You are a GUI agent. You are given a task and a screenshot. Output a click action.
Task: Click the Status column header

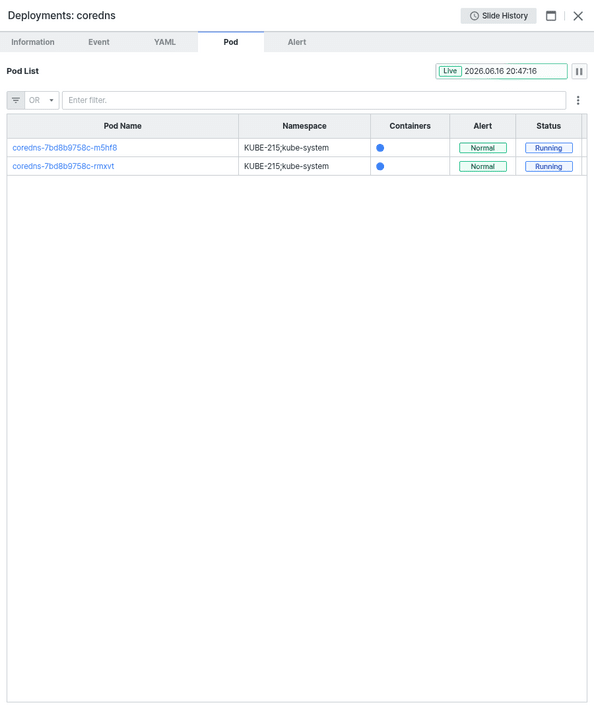coord(549,126)
